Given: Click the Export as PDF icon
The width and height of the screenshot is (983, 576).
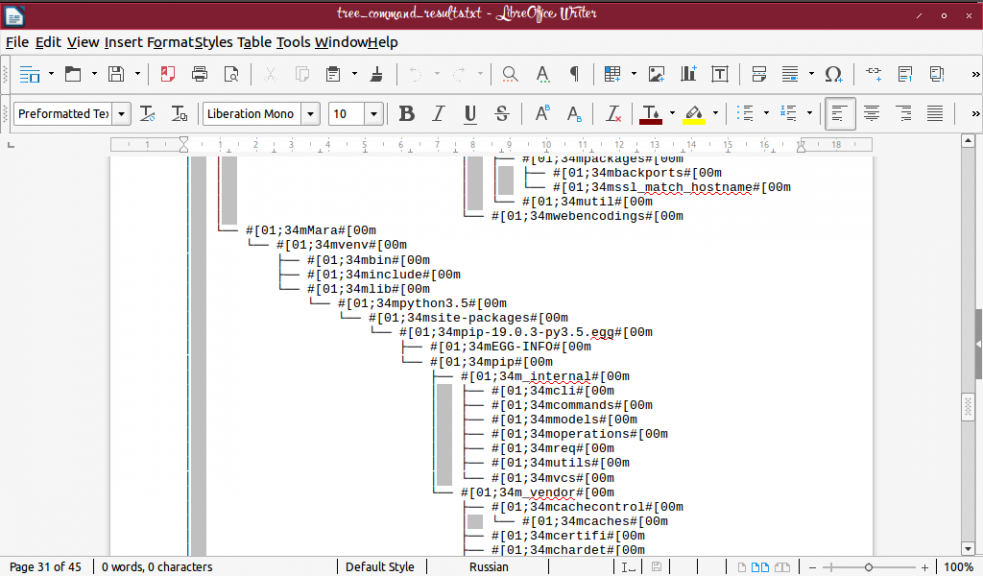Looking at the screenshot, I should coord(168,74).
